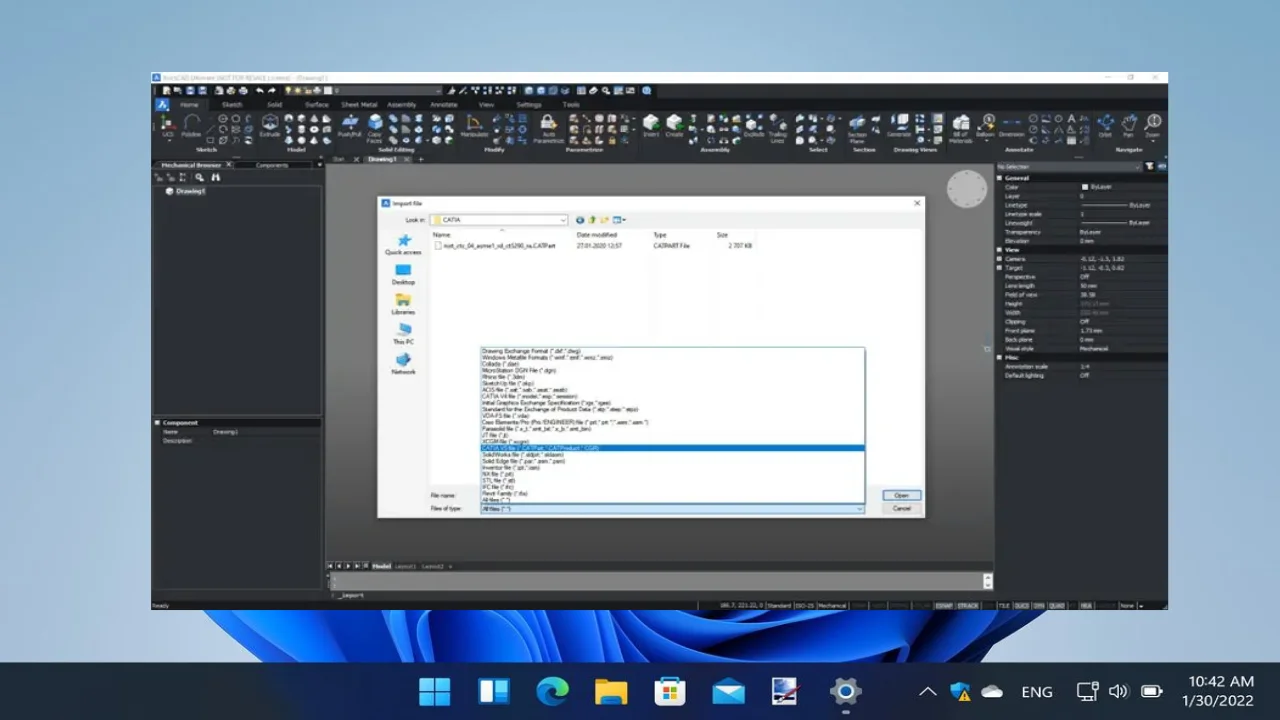The image size is (1280, 720).
Task: Click the Redo arrow in quick access toolbar
Action: click(x=273, y=91)
